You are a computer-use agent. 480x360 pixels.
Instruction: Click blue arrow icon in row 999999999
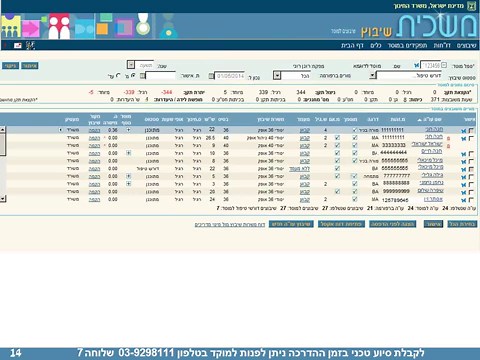point(463,192)
